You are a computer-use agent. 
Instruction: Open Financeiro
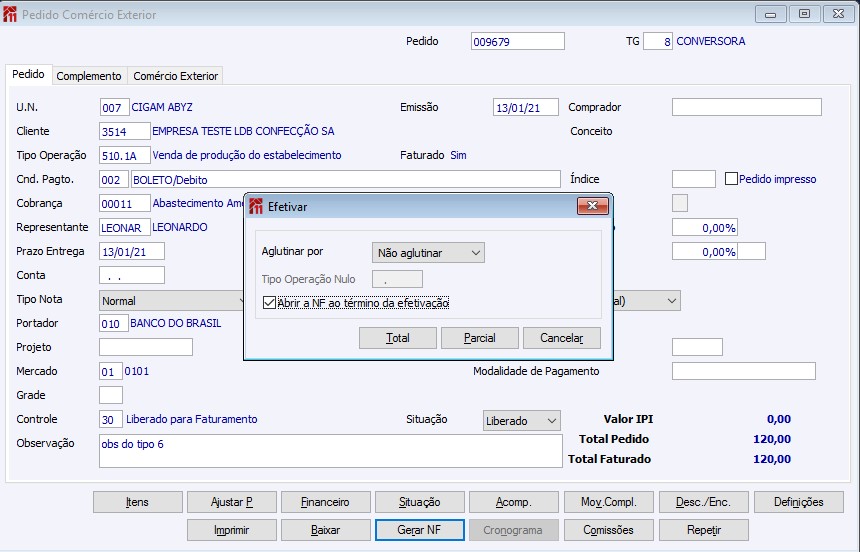click(x=325, y=502)
